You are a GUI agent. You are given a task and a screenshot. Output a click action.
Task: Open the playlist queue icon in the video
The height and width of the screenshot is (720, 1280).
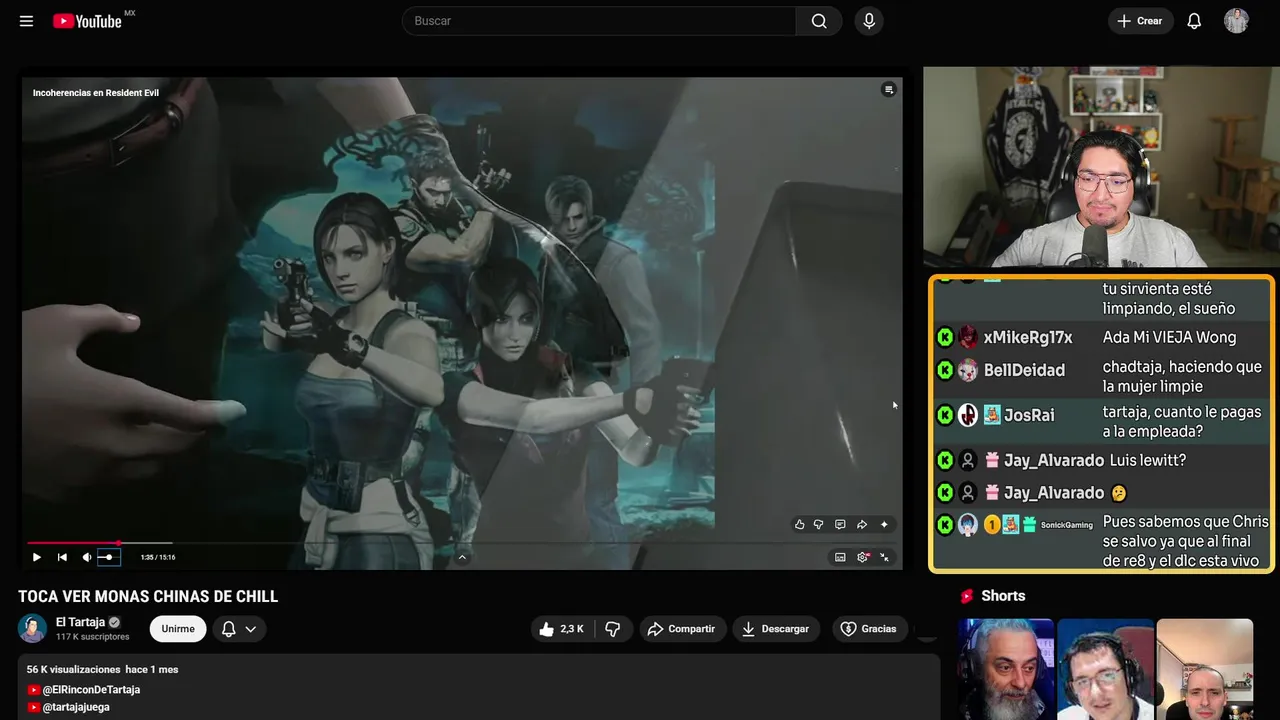(888, 90)
